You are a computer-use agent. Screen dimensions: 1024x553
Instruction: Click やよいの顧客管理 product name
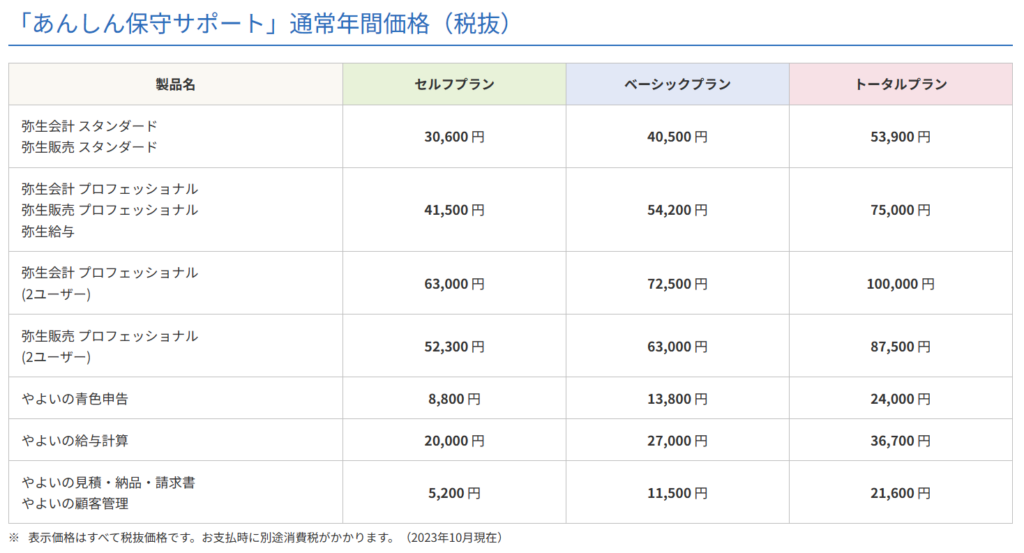(x=75, y=503)
